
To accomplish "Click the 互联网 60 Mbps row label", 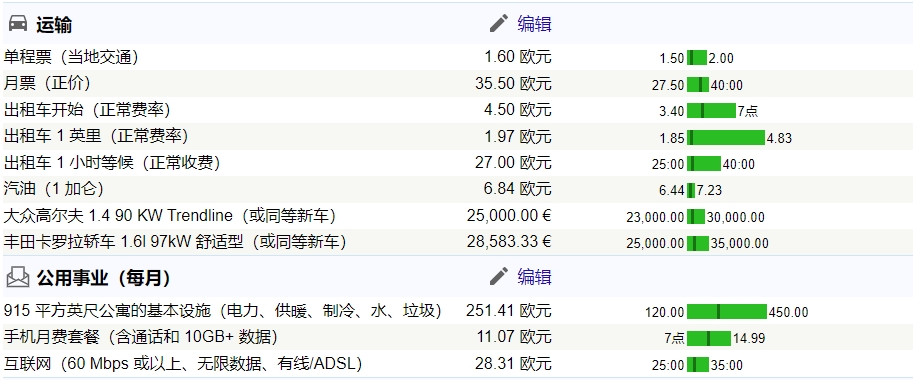I will point(183,364).
